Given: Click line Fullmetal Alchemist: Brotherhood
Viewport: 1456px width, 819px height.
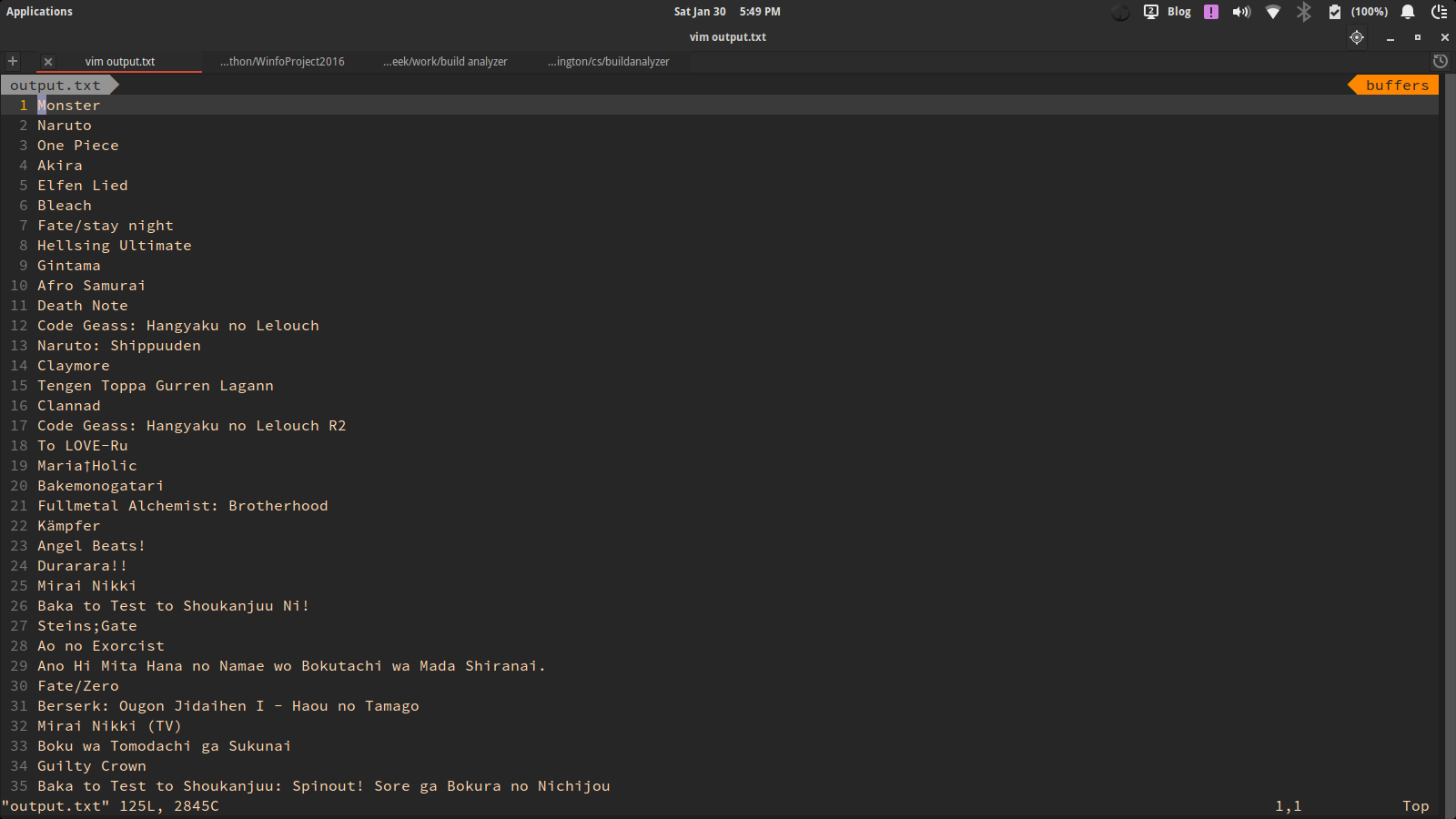Looking at the screenshot, I should 183,506.
